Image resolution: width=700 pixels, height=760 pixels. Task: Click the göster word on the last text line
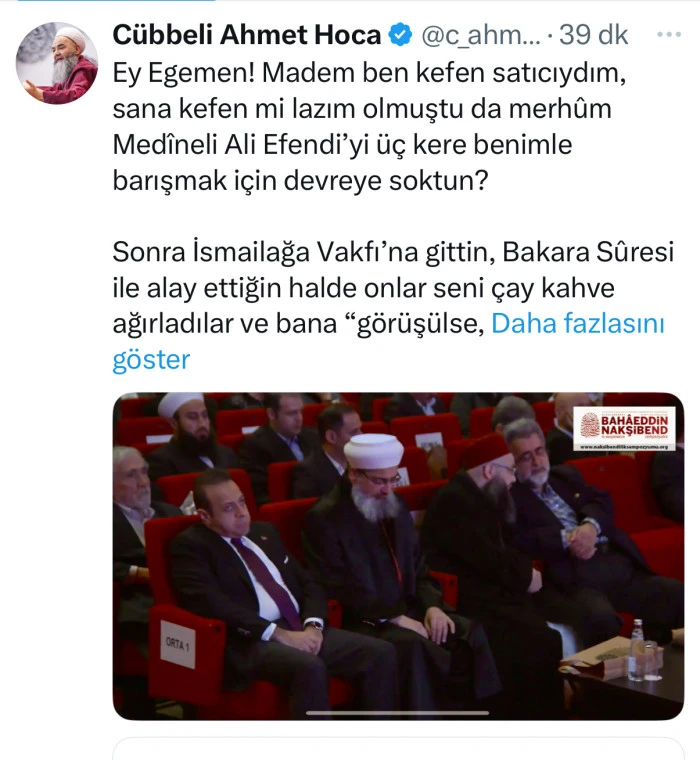tap(151, 360)
